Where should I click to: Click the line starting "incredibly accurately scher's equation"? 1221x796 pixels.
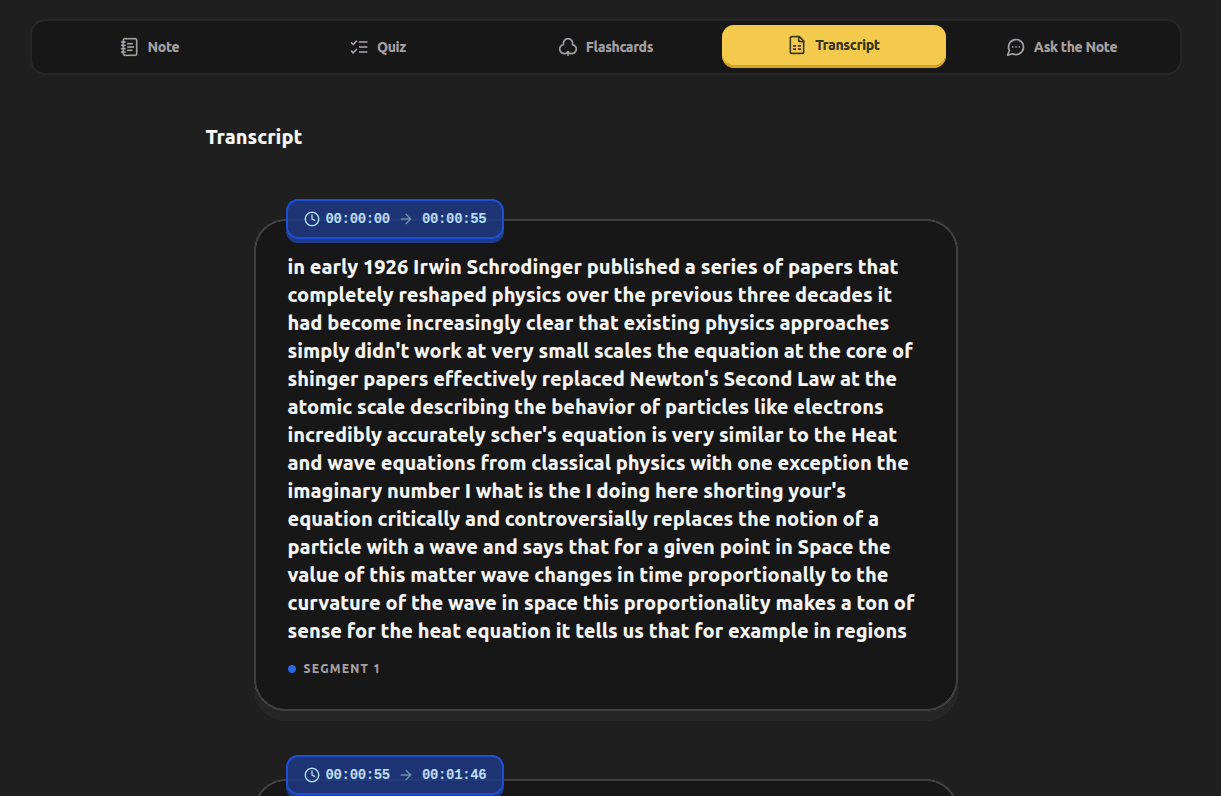[x=592, y=435]
